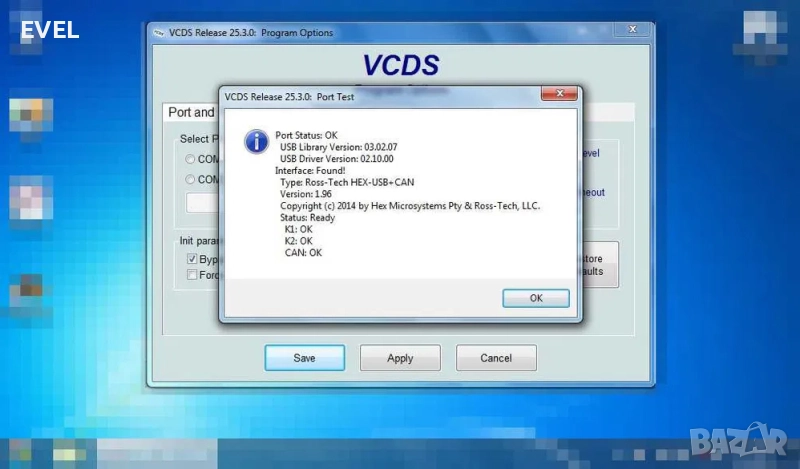This screenshot has width=800, height=469.
Task: Click the partially hidden Restore Defaults button
Action: 600,264
